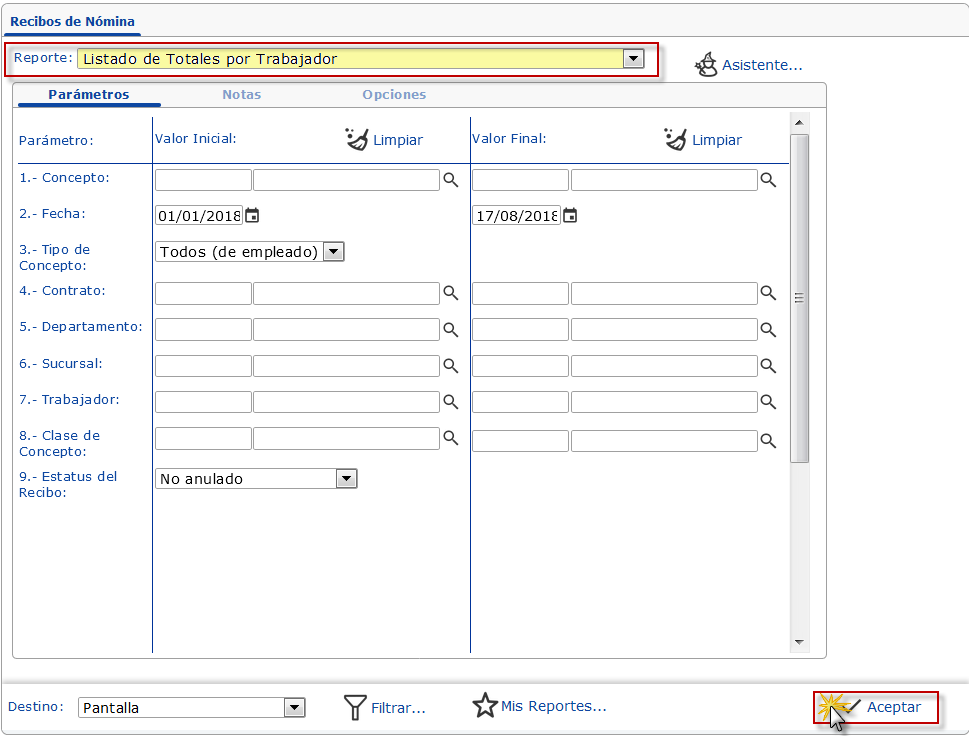Screen dimensions: 969x736
Task: Open the Asistente wizard icon
Action: [x=707, y=65]
